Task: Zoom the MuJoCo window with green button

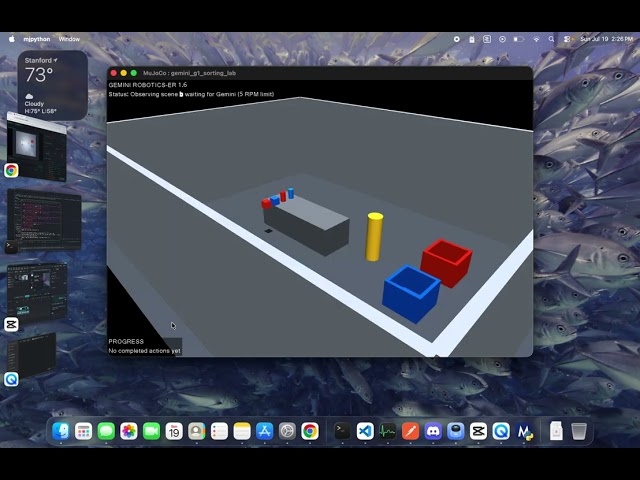Action: (x=133, y=73)
